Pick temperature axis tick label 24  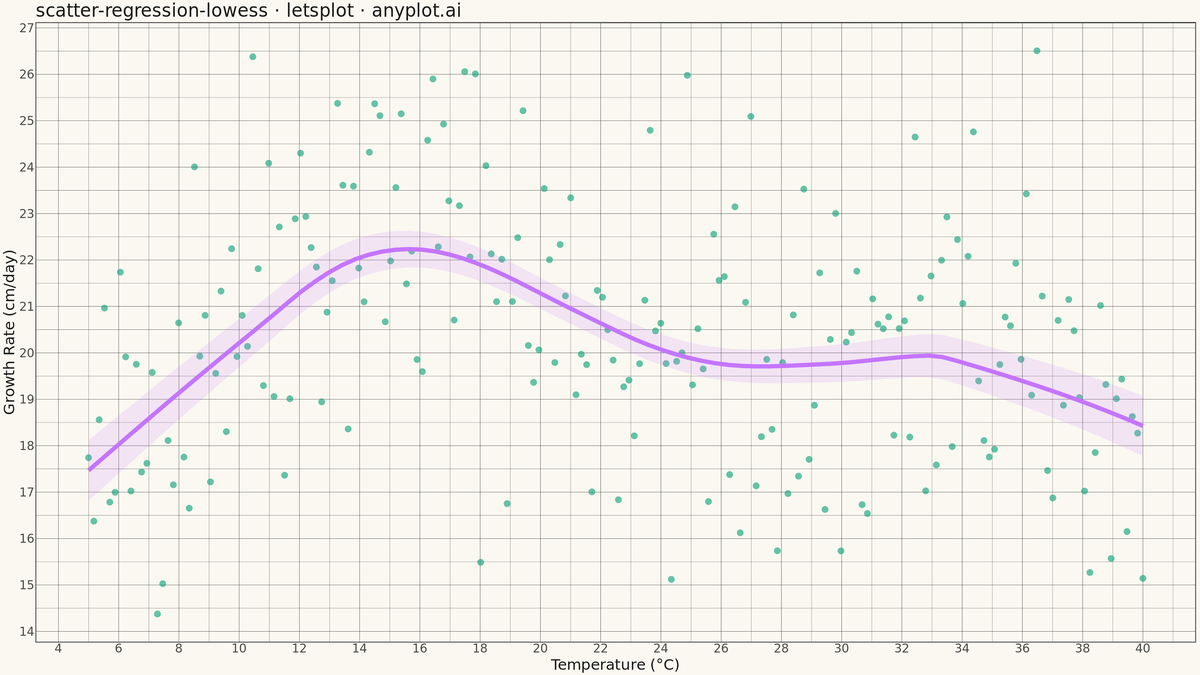(661, 648)
